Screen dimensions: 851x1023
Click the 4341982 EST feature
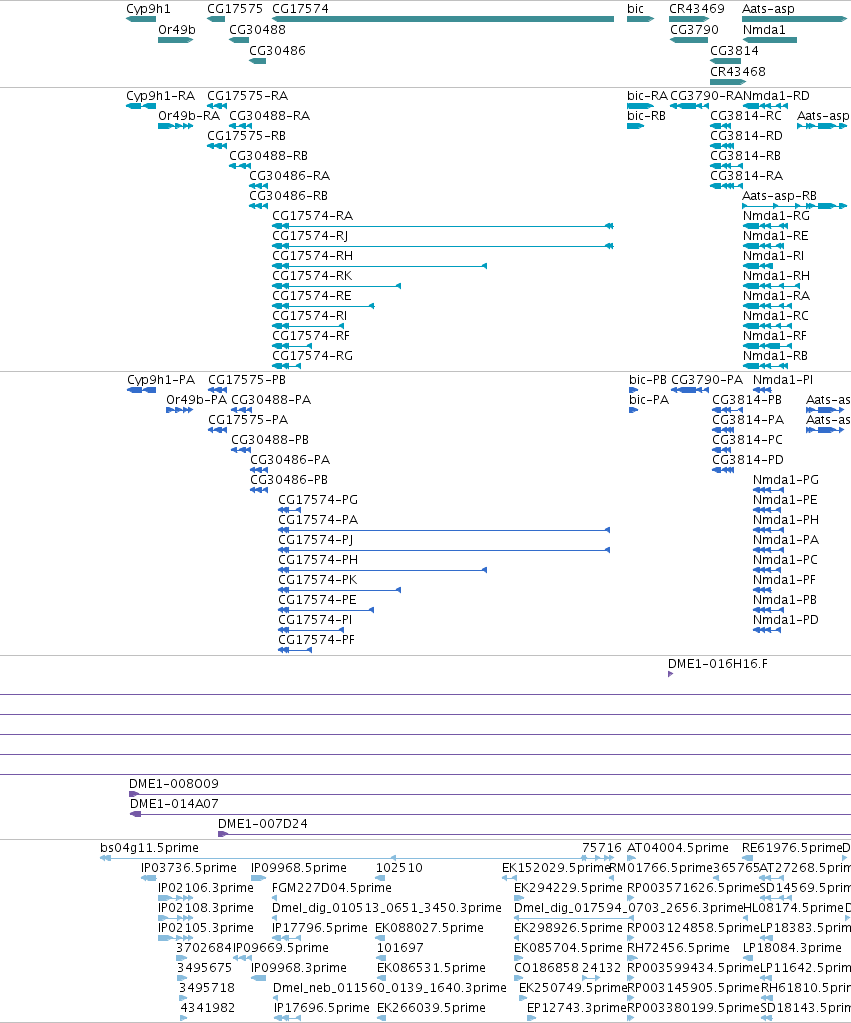coord(184,1018)
